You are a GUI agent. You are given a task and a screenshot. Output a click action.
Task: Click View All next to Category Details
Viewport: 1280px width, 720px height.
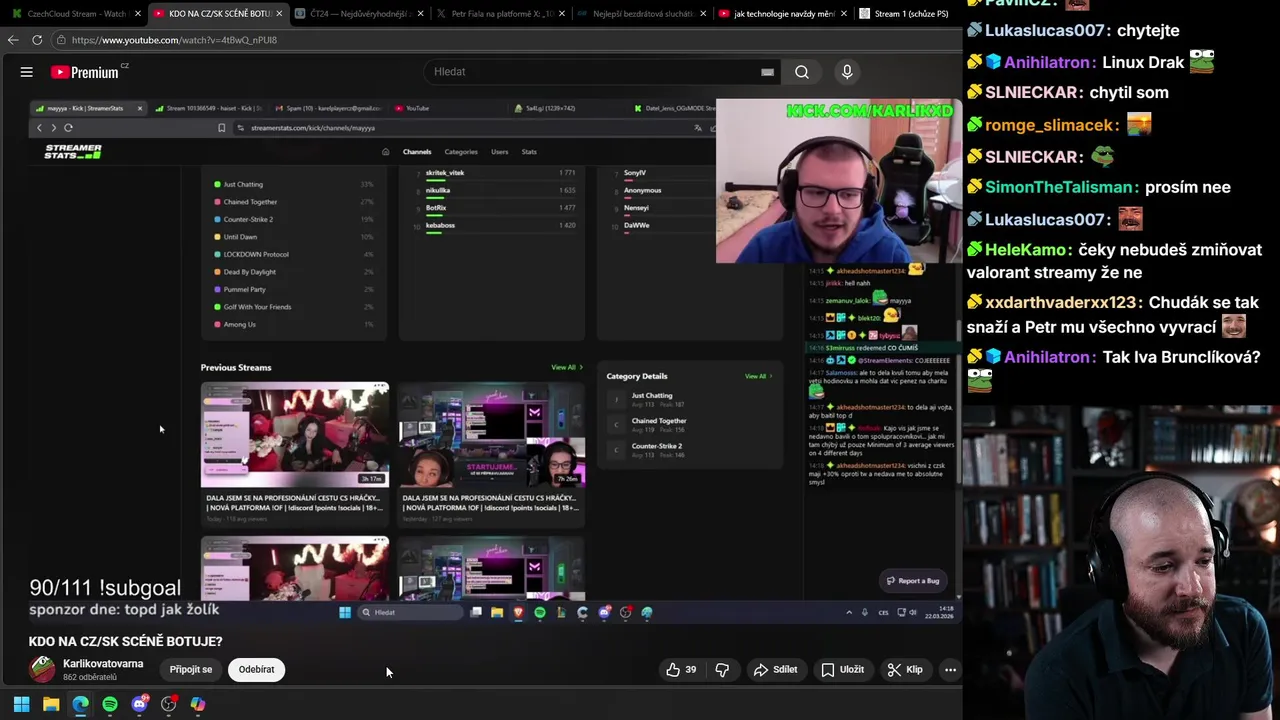click(x=758, y=376)
